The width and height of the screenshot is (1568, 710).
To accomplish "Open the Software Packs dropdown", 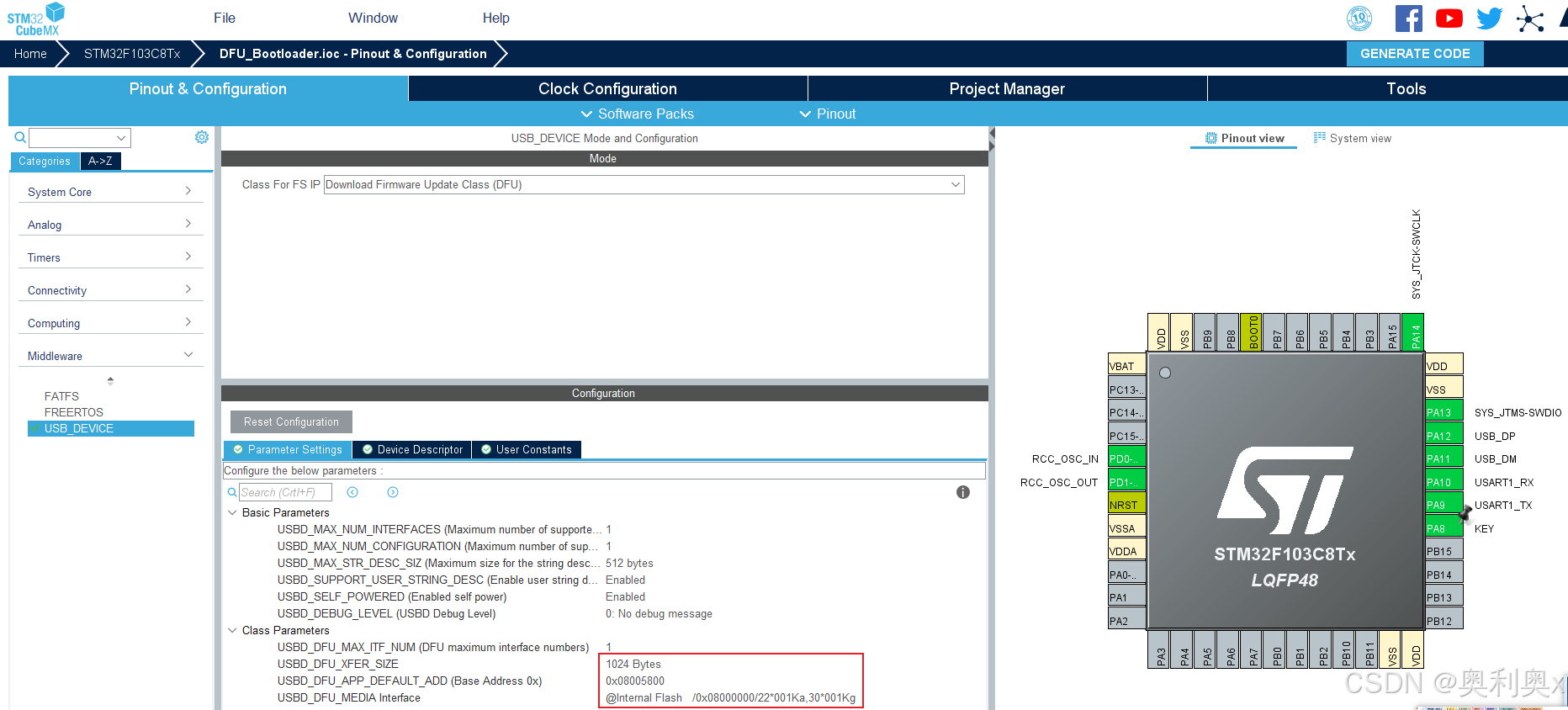I will coord(638,114).
